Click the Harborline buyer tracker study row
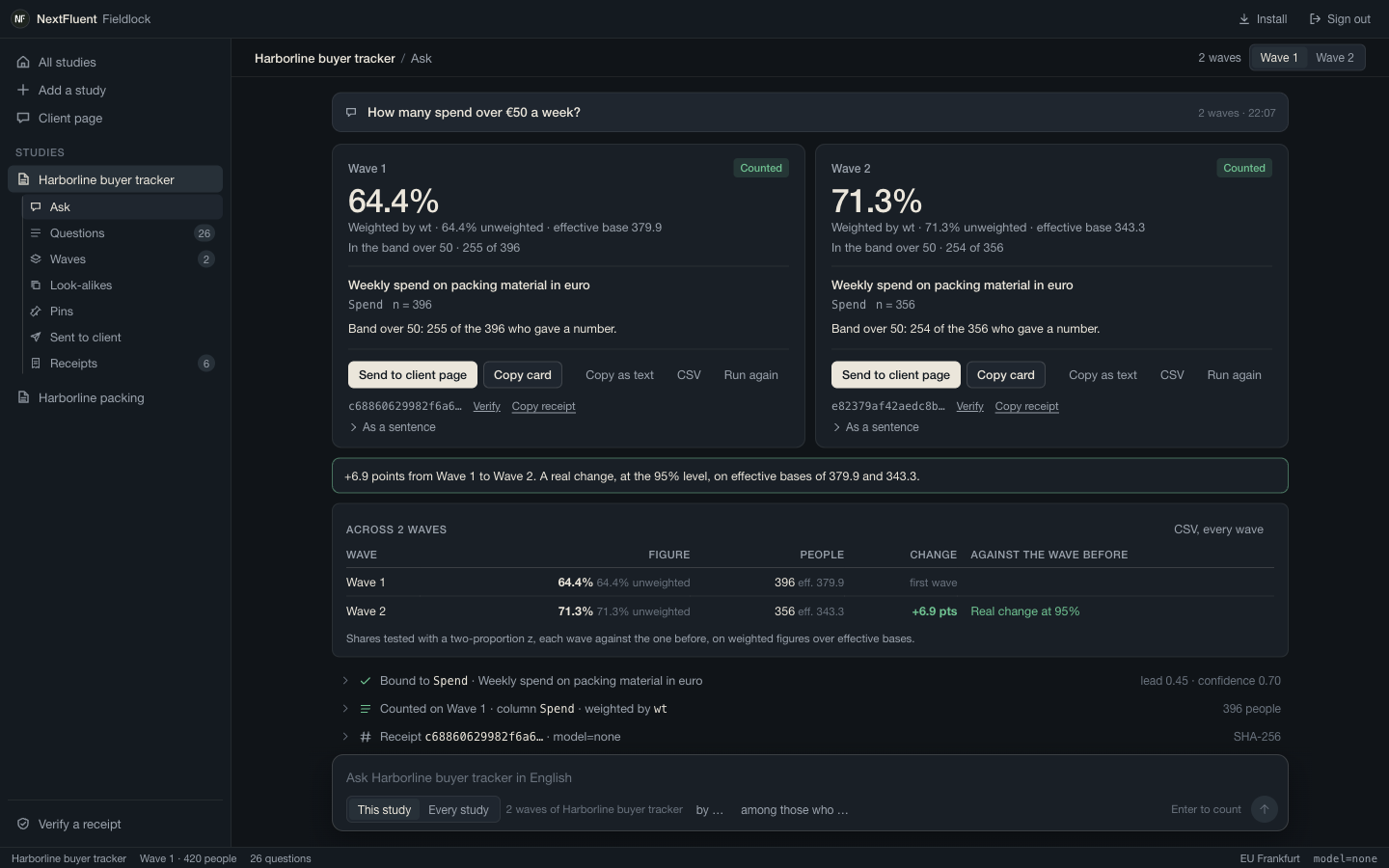The image size is (1389, 868). tap(115, 179)
